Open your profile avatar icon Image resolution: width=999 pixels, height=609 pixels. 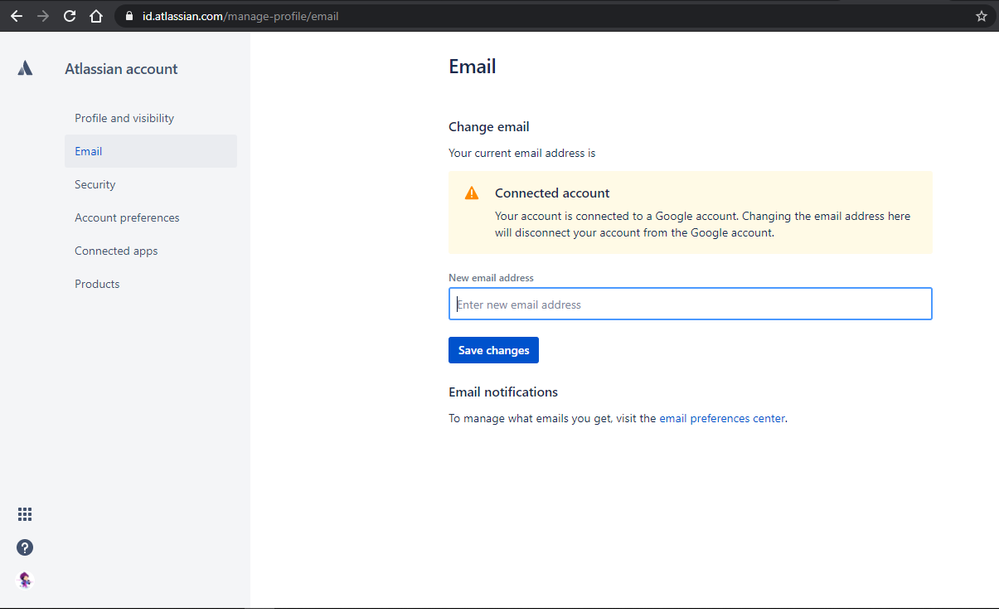coord(24,580)
